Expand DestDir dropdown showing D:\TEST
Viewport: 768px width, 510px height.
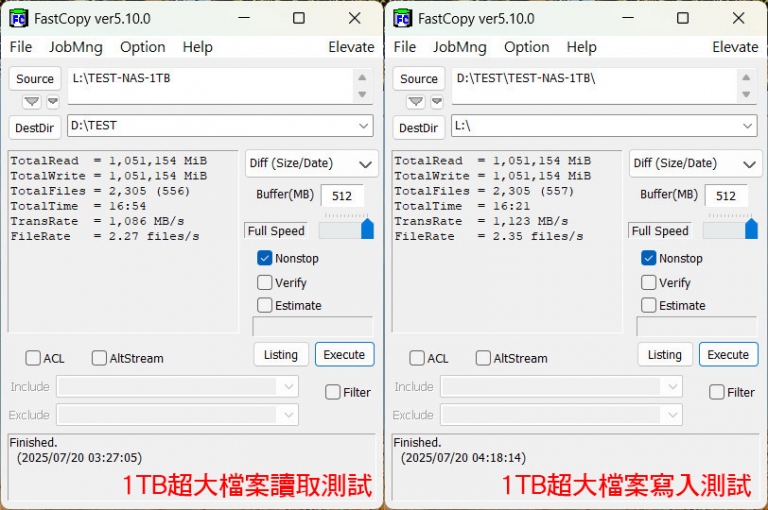(x=363, y=126)
